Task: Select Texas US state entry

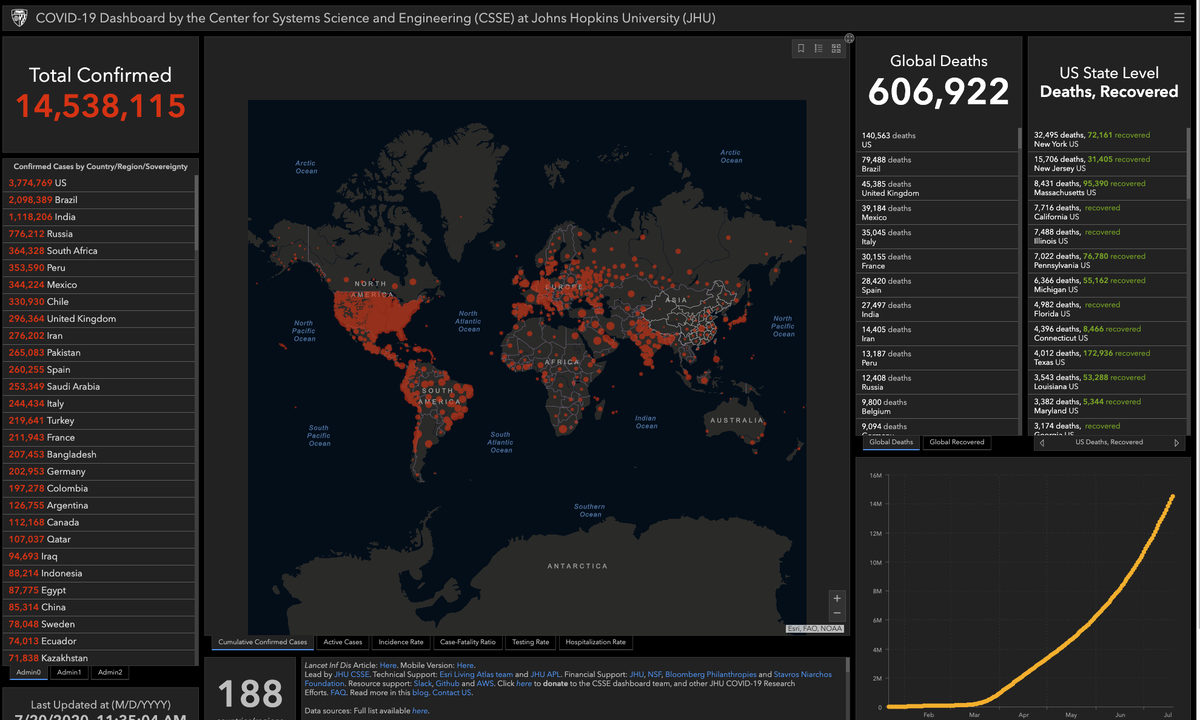Action: coord(1108,358)
